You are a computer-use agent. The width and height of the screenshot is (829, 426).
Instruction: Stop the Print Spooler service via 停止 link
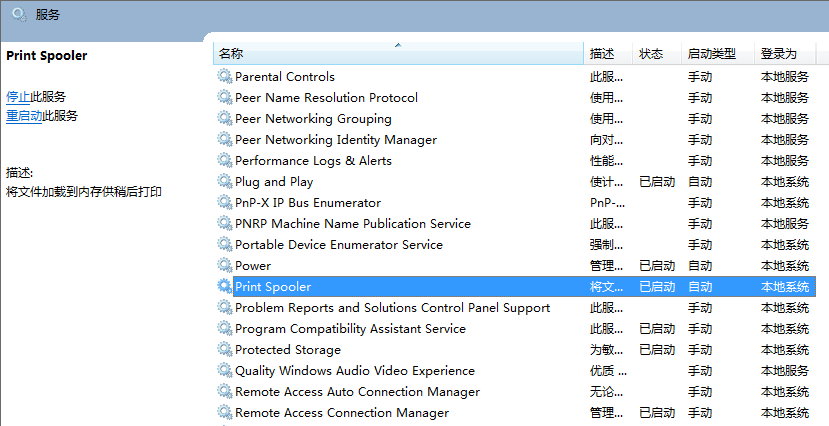click(18, 97)
